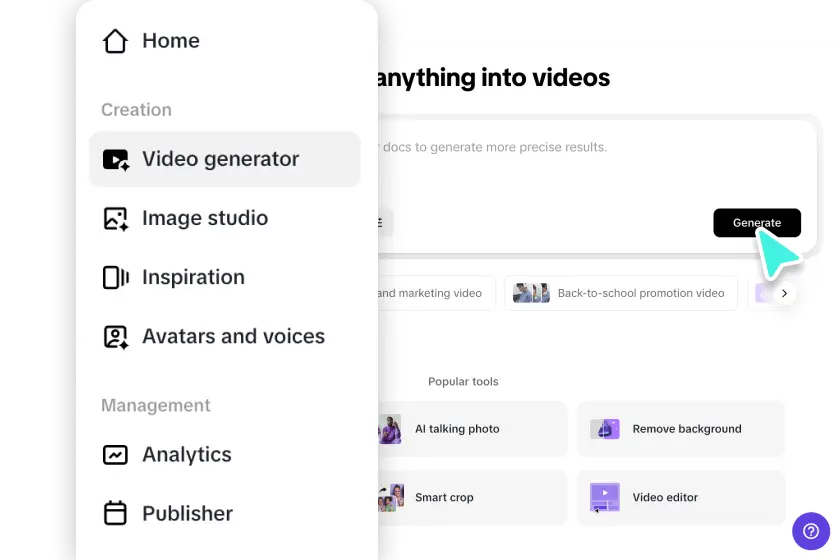The image size is (840, 560).
Task: Show more suggestions with the right chevron
Action: tap(784, 294)
